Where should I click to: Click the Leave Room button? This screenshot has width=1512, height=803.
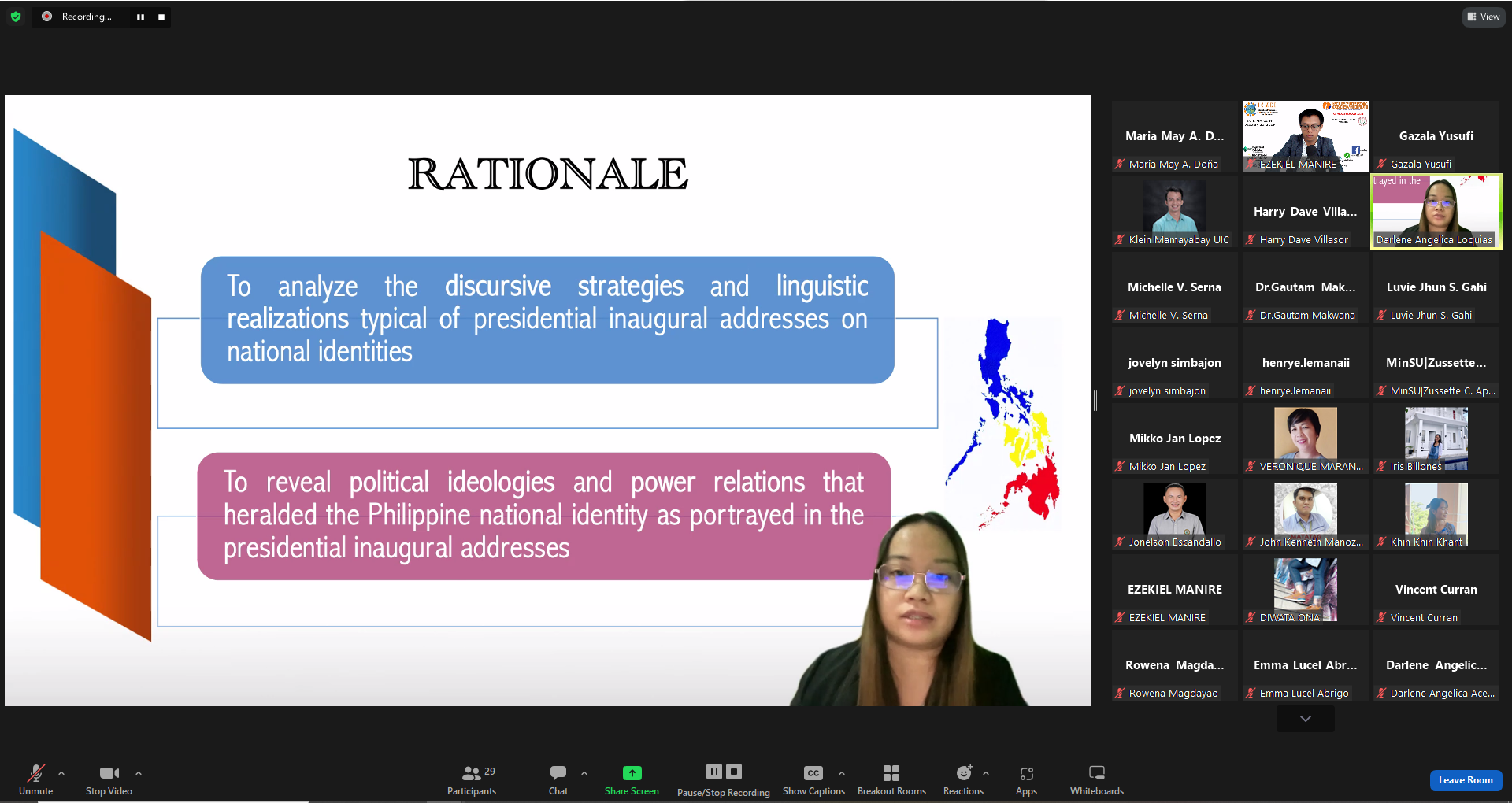pyautogui.click(x=1465, y=779)
